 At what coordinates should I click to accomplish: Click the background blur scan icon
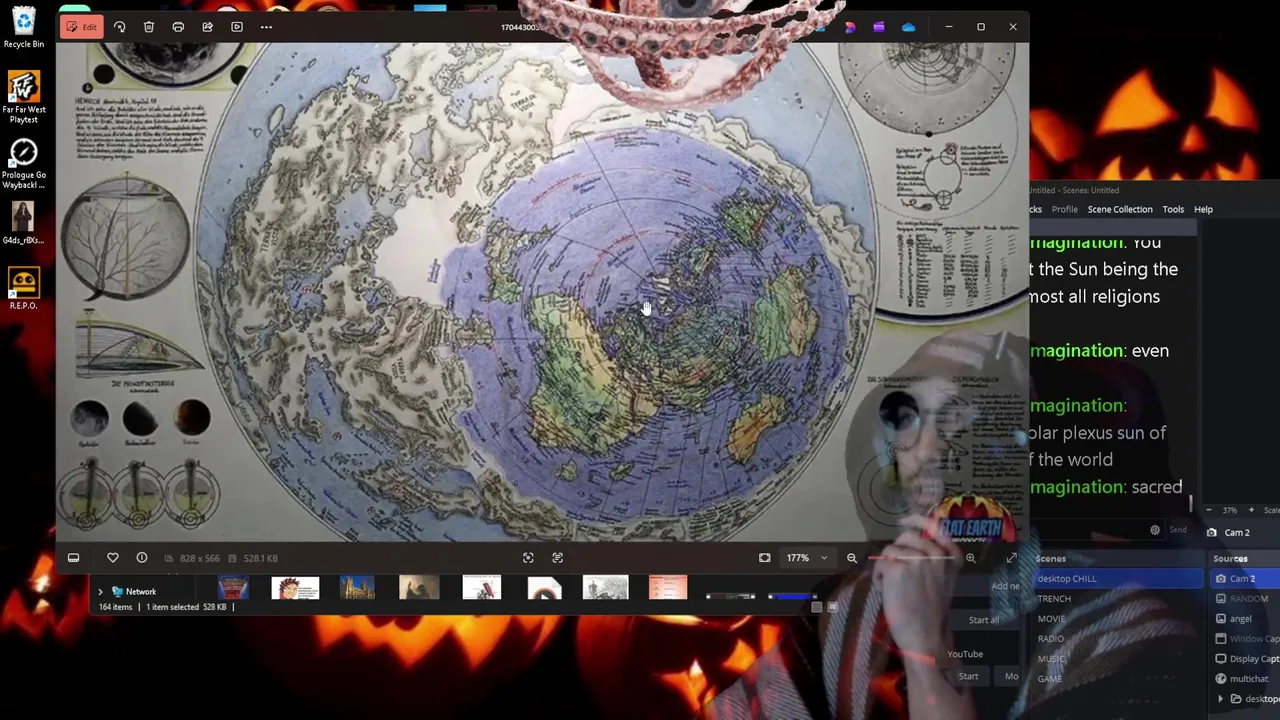(x=528, y=558)
